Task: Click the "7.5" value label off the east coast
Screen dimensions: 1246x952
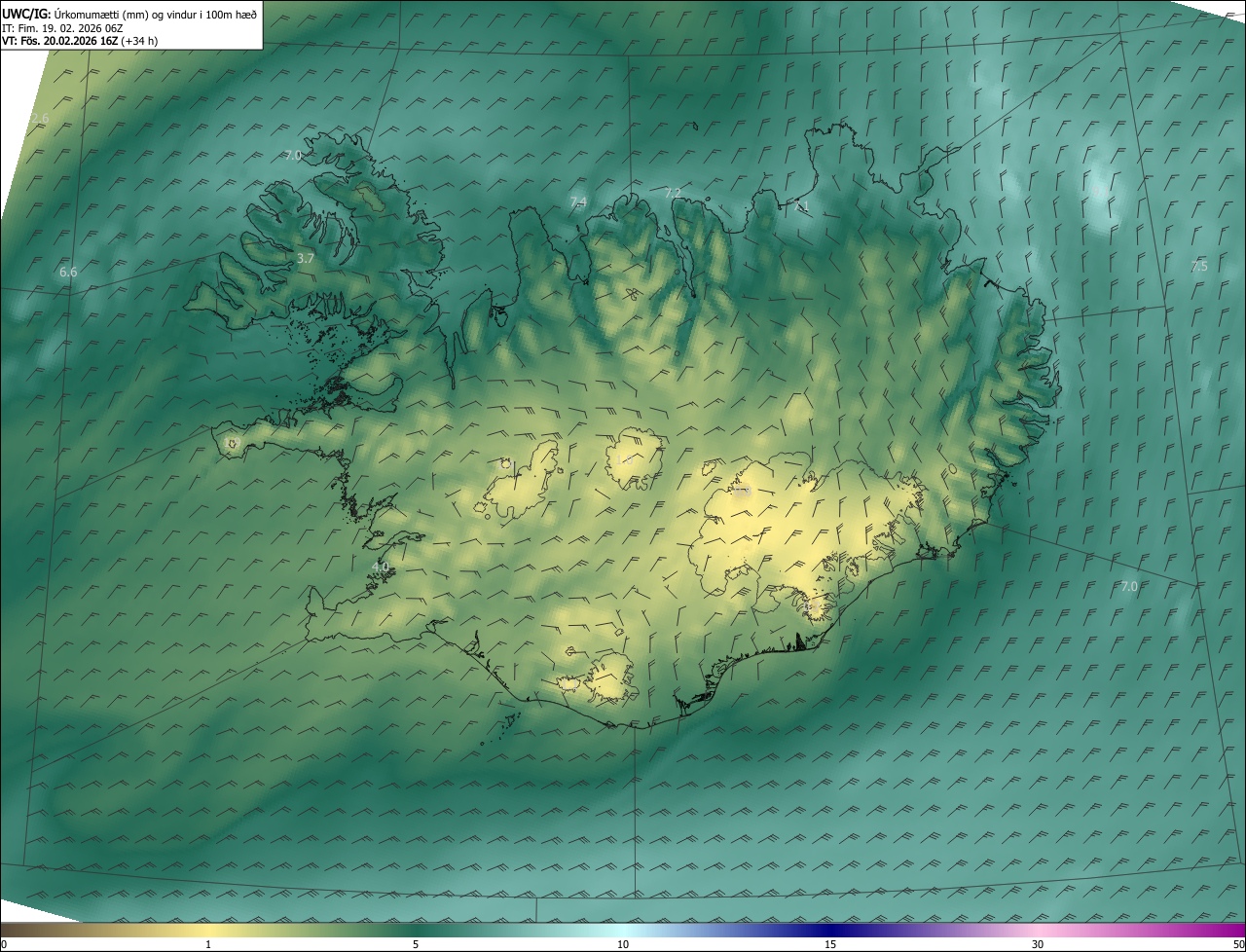Action: 1199,267
